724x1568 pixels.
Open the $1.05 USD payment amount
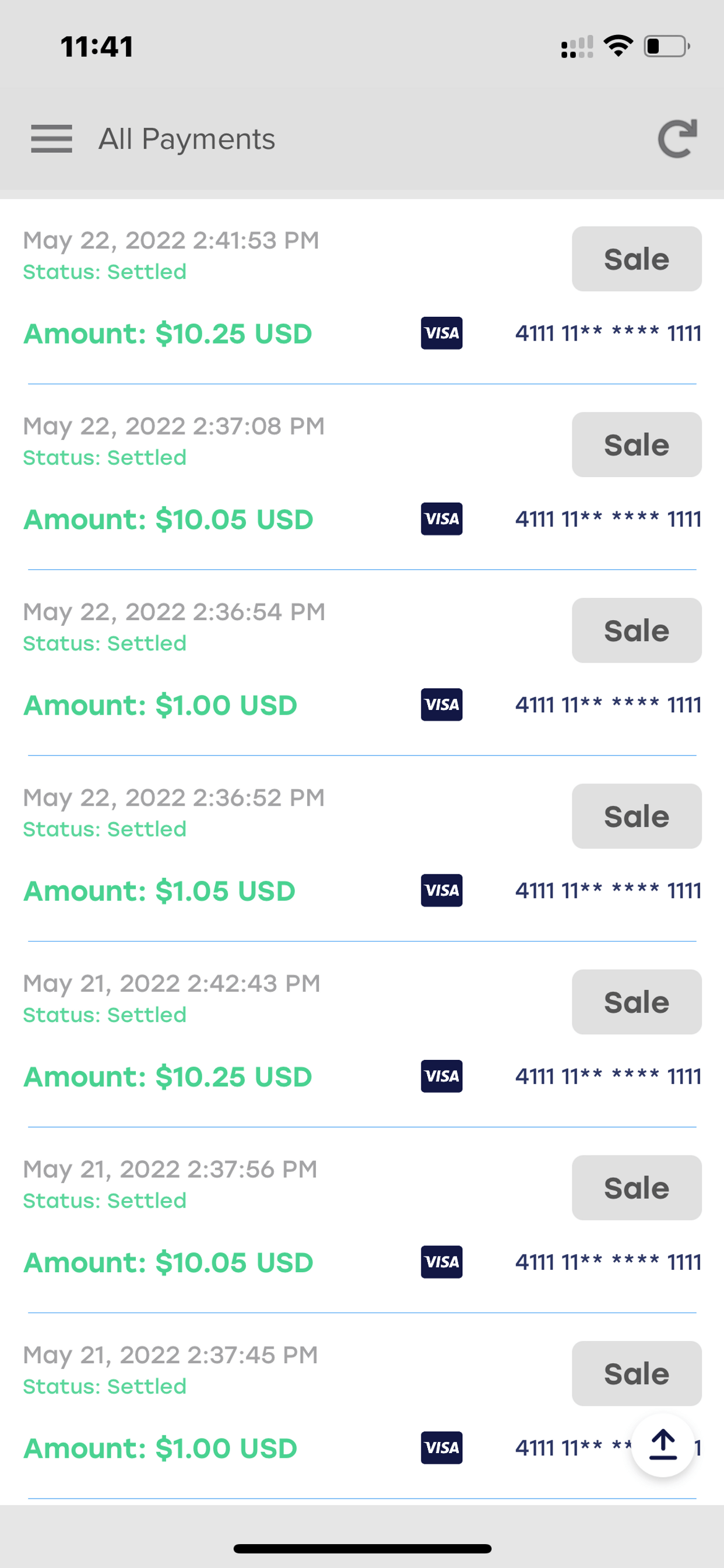pos(159,891)
